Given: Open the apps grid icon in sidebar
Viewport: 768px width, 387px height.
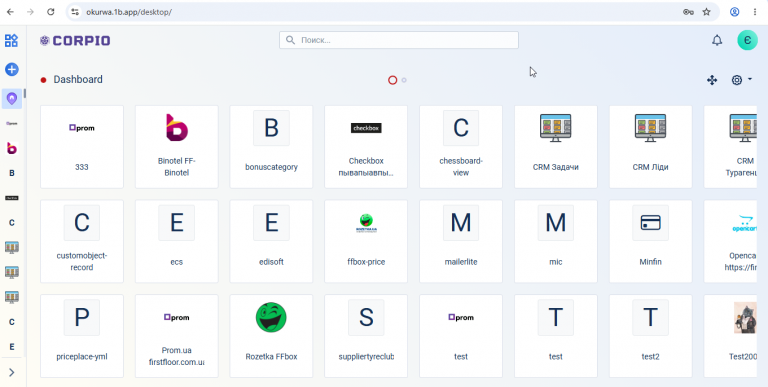Looking at the screenshot, I should pyautogui.click(x=11, y=41).
